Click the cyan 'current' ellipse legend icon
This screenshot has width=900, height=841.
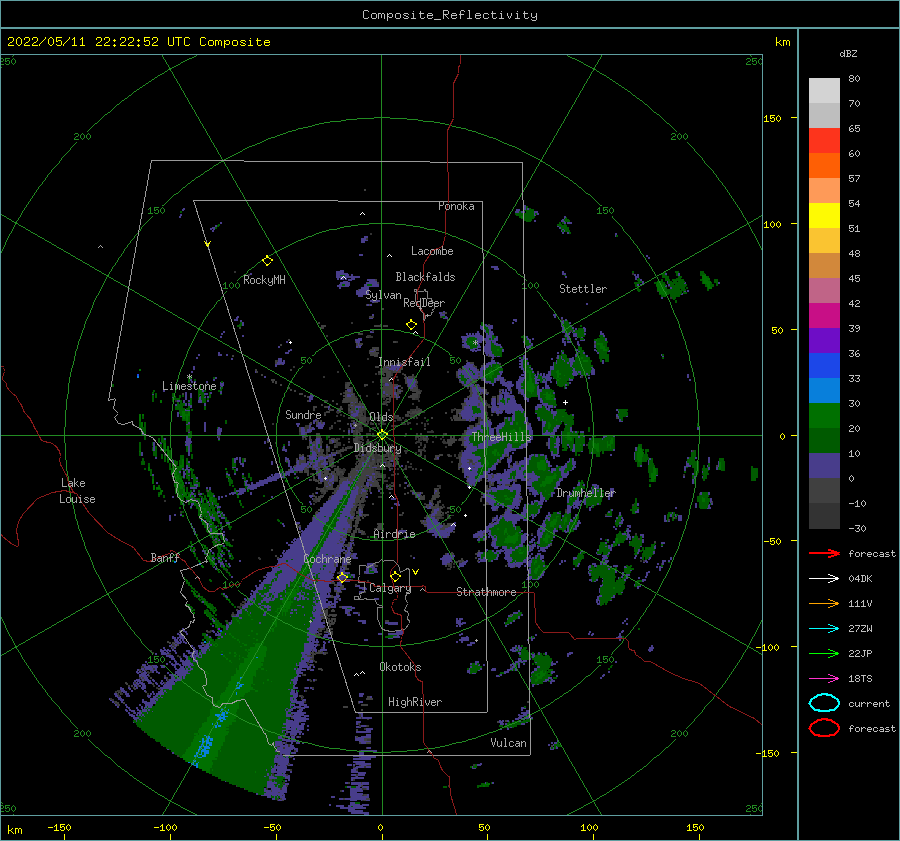pyautogui.click(x=824, y=703)
